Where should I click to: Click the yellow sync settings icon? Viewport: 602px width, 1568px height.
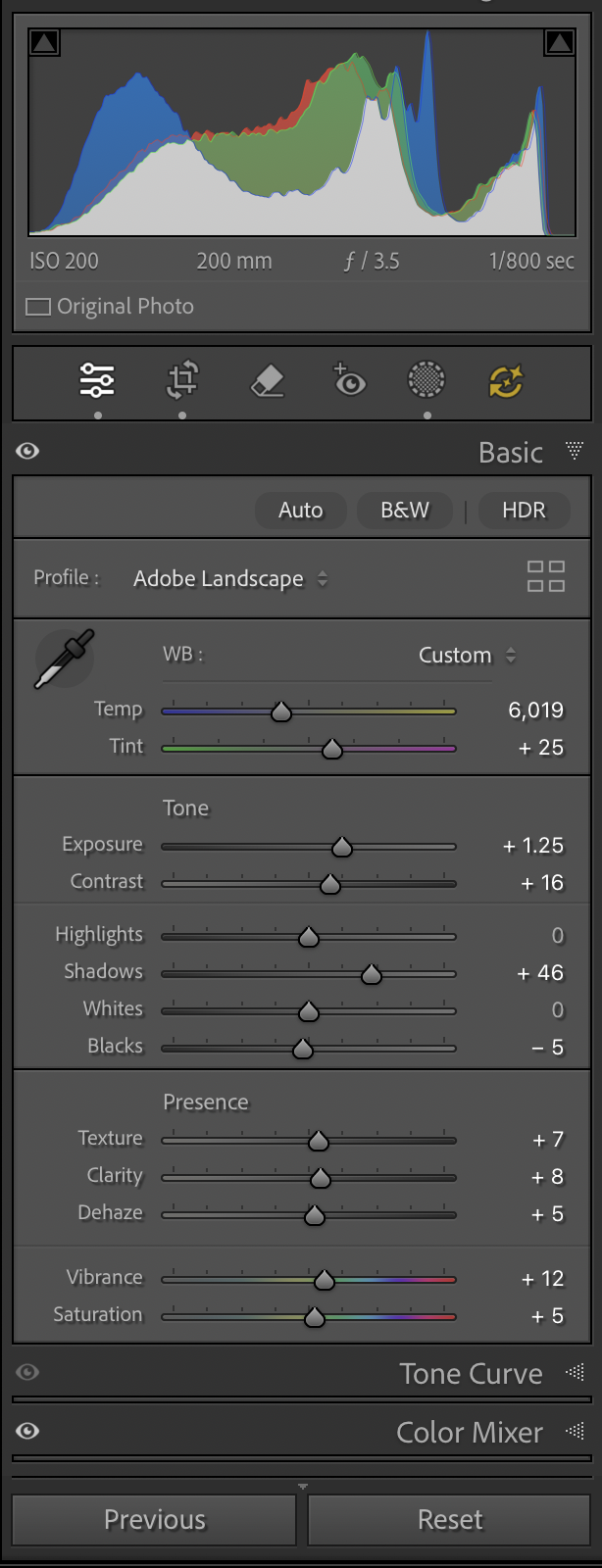pyautogui.click(x=506, y=380)
